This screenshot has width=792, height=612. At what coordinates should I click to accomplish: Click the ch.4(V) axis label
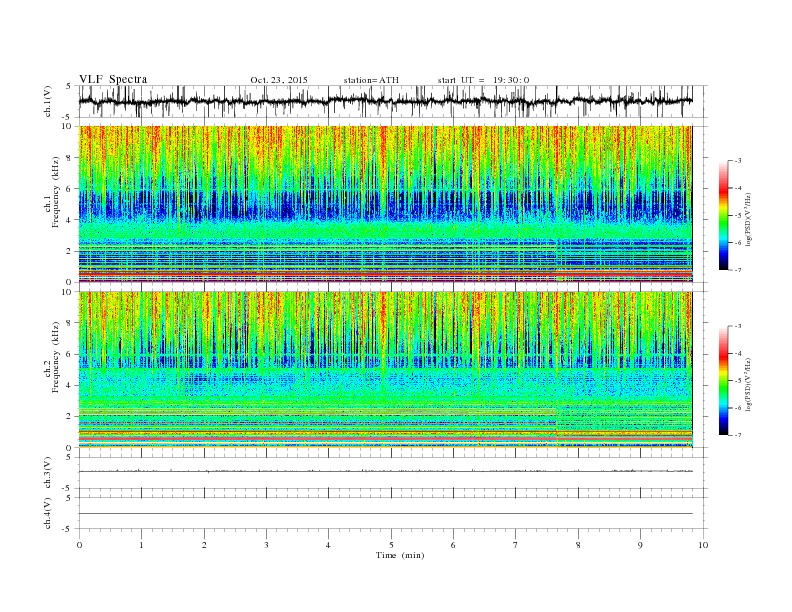click(48, 513)
